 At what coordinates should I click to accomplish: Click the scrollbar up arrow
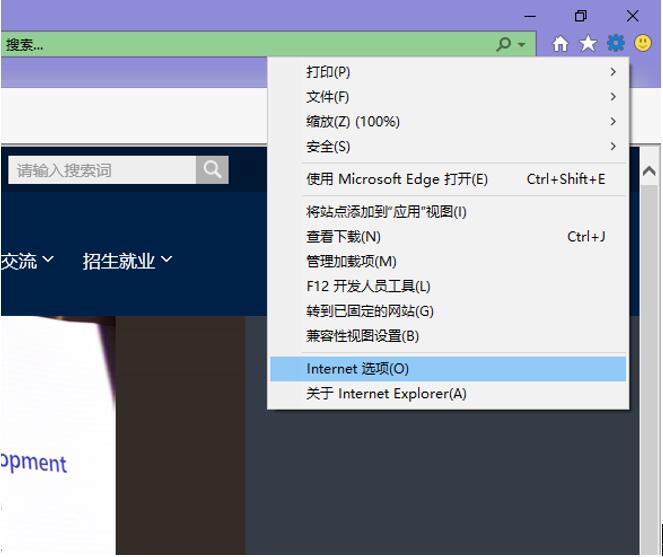tap(649, 171)
